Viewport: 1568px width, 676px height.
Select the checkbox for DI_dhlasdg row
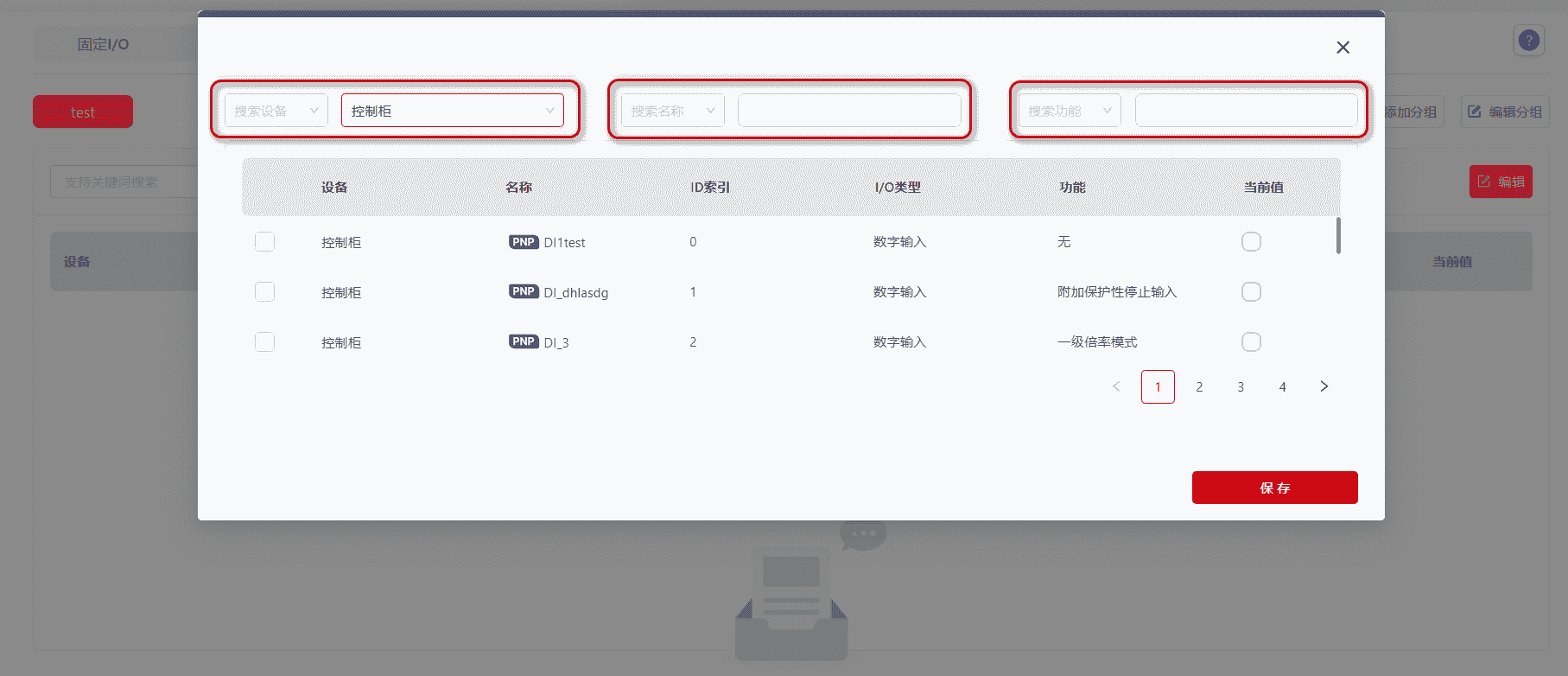pos(264,292)
